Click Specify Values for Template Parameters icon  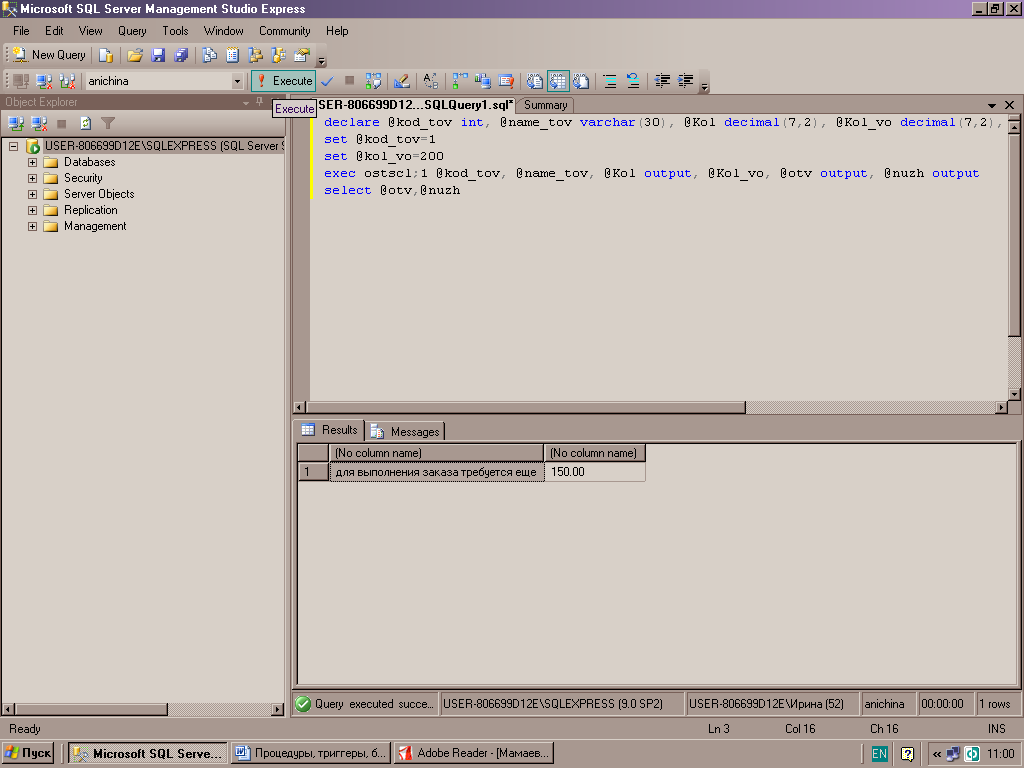(430, 81)
